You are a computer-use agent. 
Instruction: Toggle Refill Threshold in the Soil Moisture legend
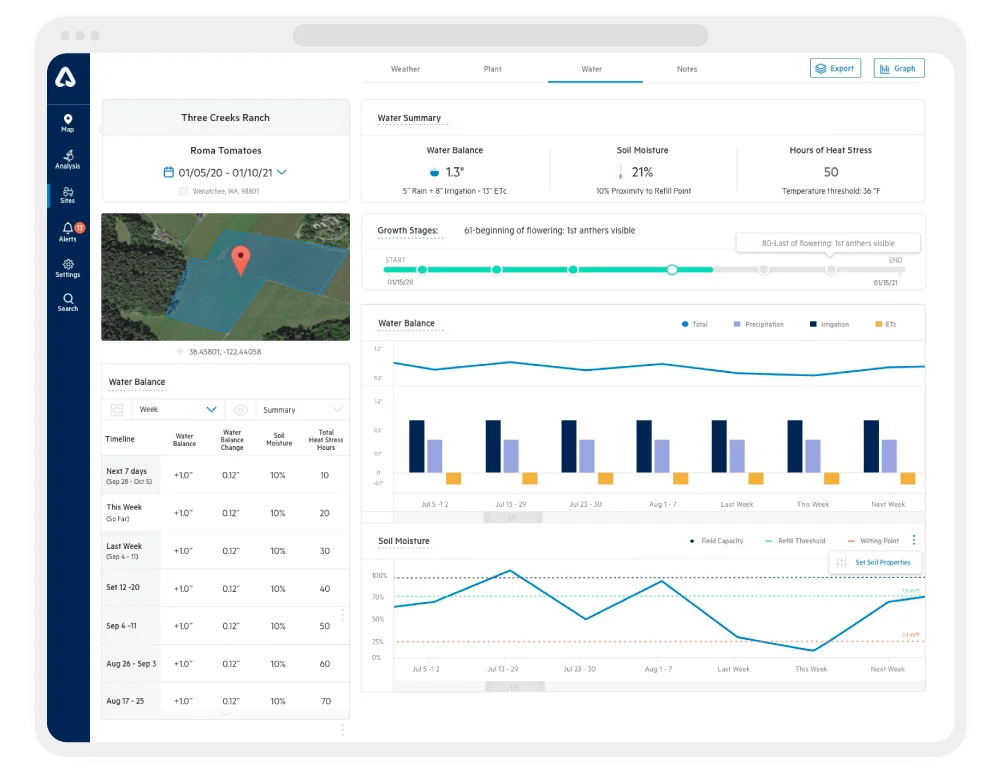(x=795, y=541)
